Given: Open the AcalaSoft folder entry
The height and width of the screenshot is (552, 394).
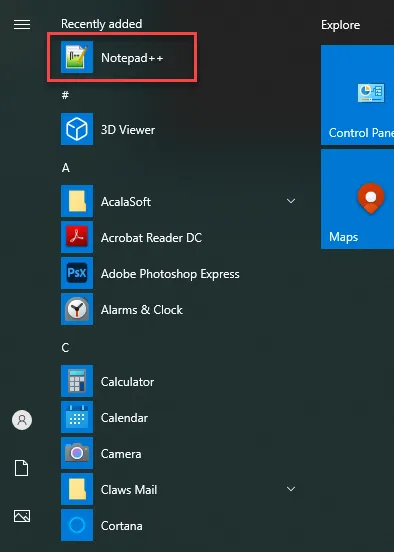Looking at the screenshot, I should click(x=106, y=201).
